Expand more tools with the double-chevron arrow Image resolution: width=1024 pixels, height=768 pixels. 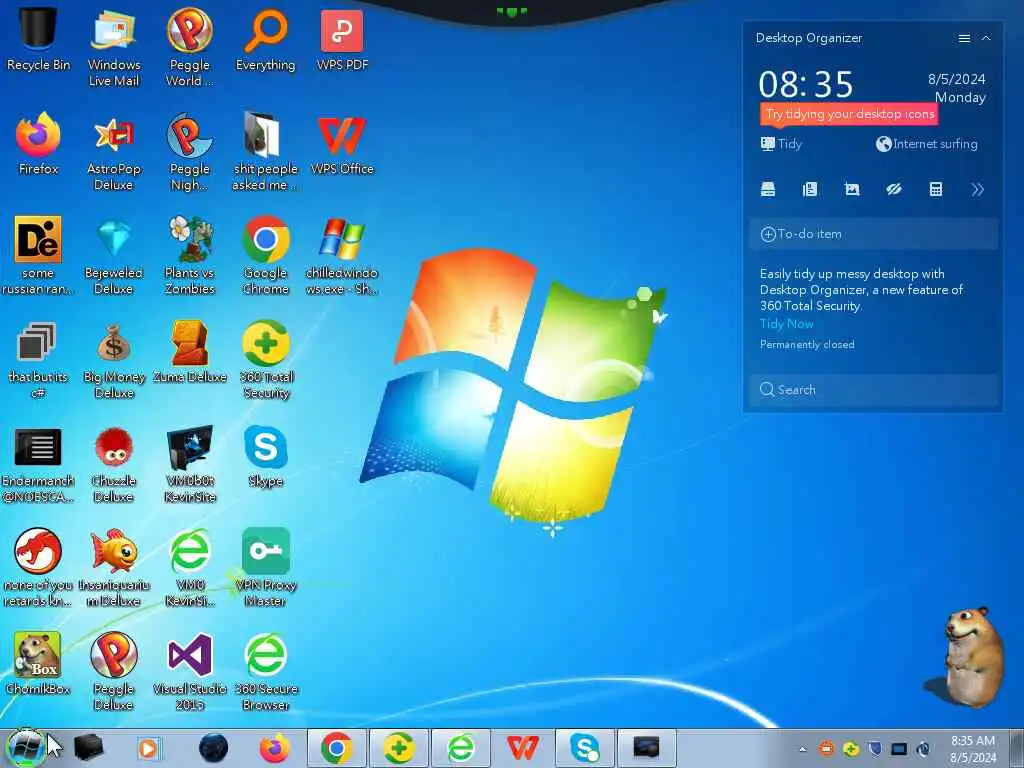click(x=978, y=189)
